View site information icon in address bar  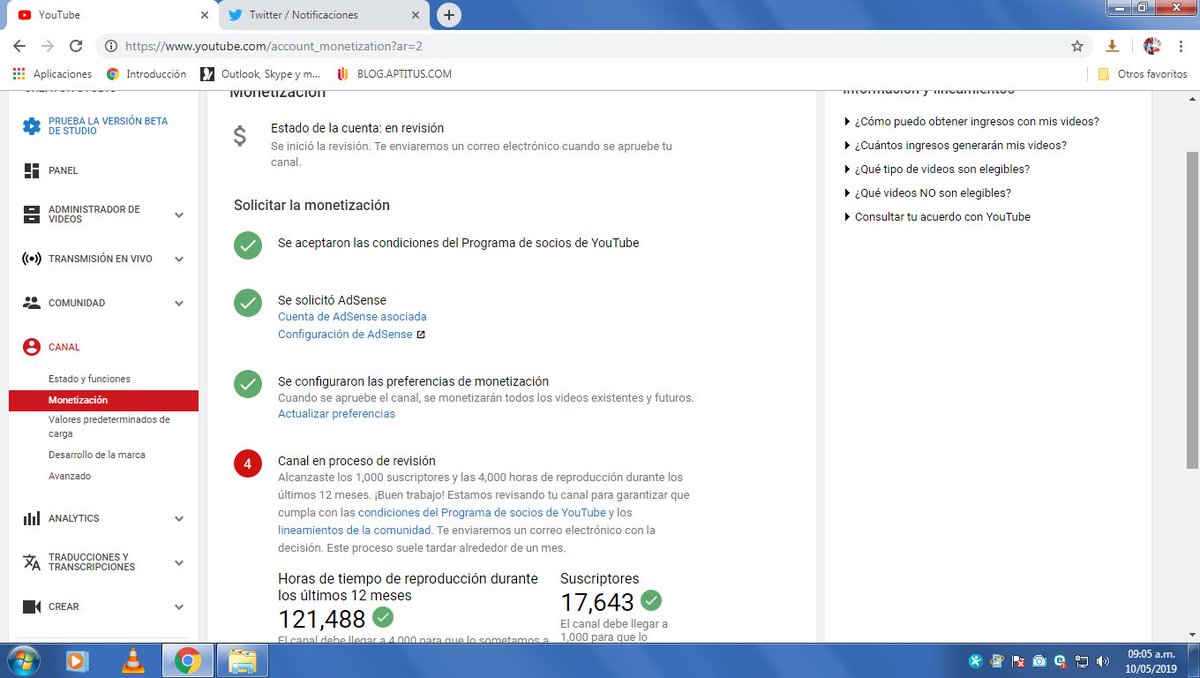[x=111, y=46]
